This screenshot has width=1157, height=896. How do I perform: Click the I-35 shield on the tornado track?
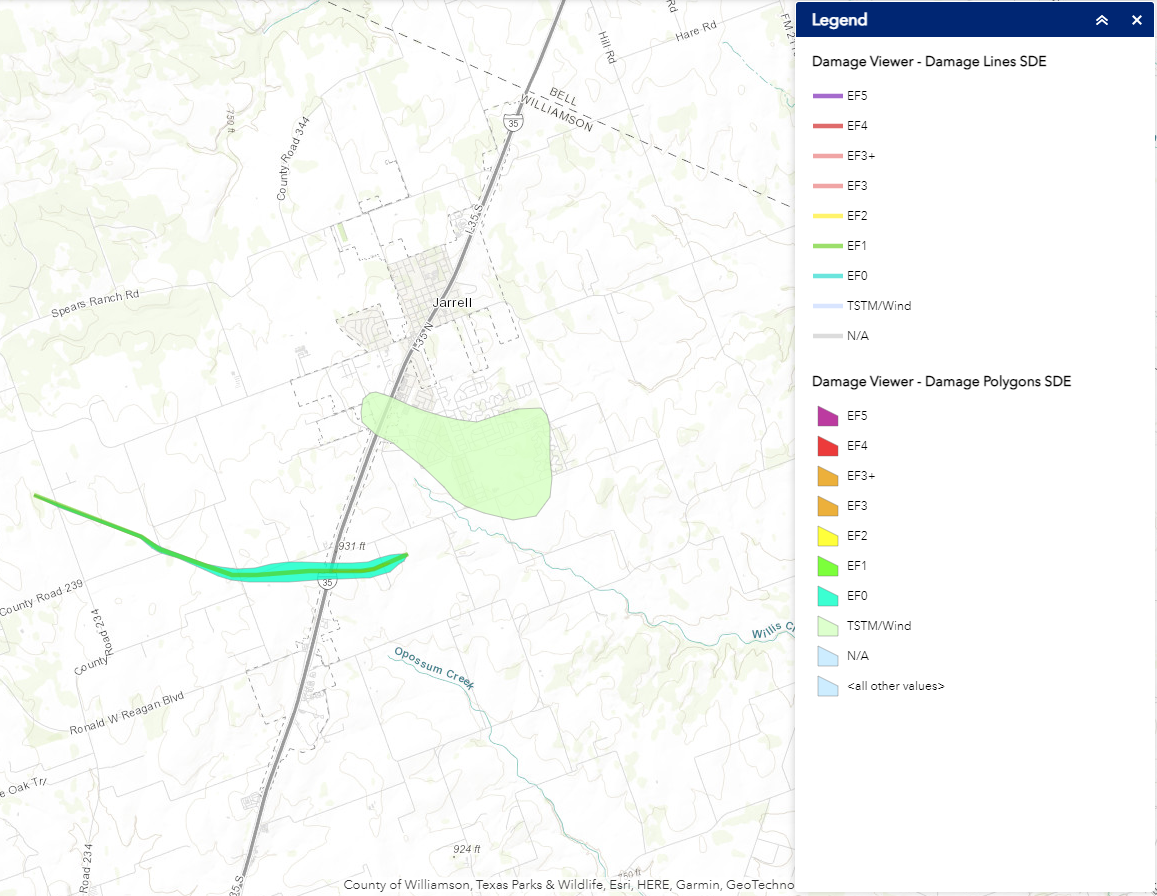click(328, 582)
